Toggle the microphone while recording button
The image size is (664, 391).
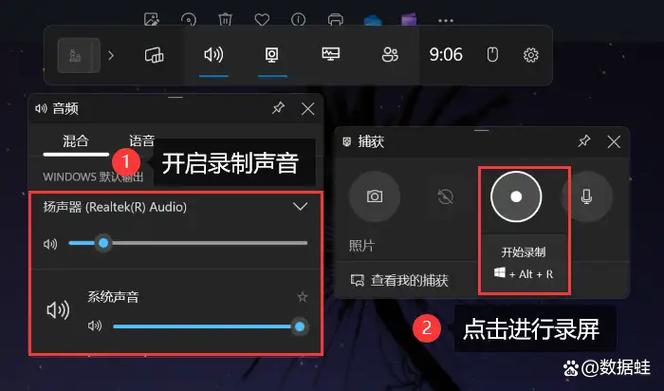click(x=587, y=197)
